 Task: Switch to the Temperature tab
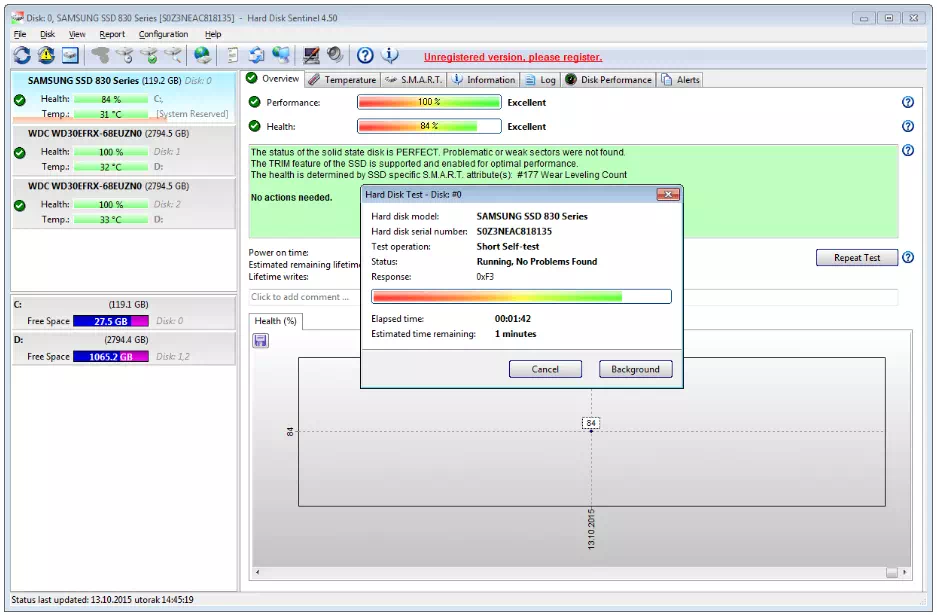343,79
